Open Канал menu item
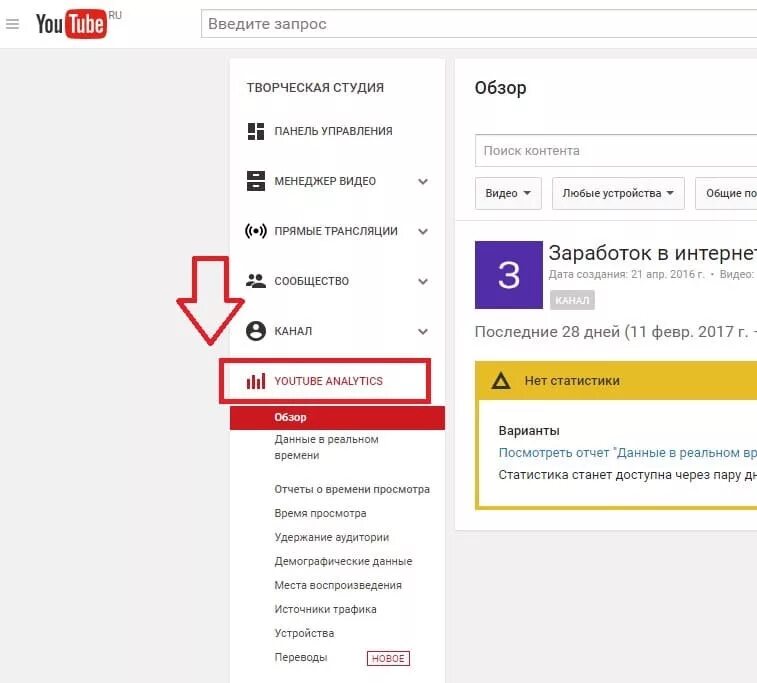This screenshot has width=757, height=683. tap(293, 331)
